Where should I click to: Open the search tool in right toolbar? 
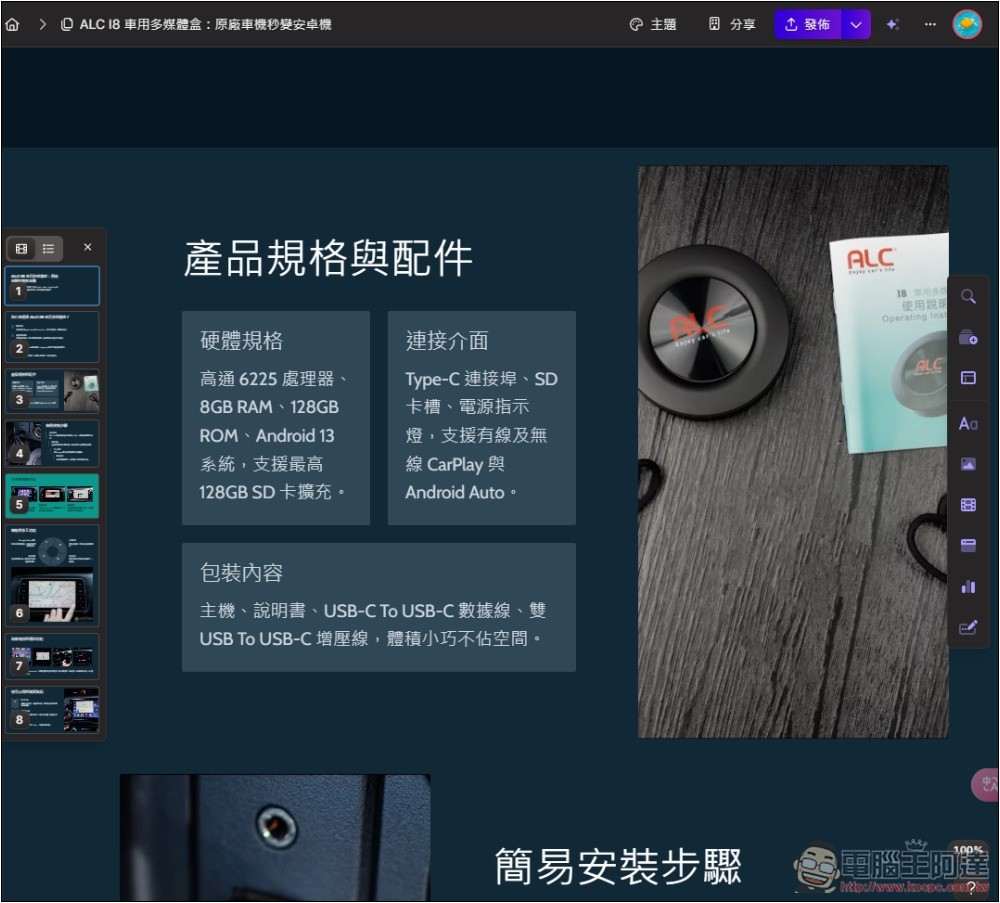point(967,297)
